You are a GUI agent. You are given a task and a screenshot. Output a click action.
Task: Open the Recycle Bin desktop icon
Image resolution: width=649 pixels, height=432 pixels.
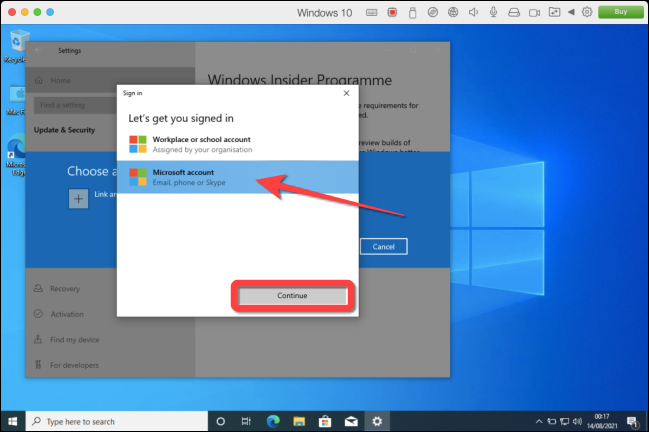pos(16,42)
